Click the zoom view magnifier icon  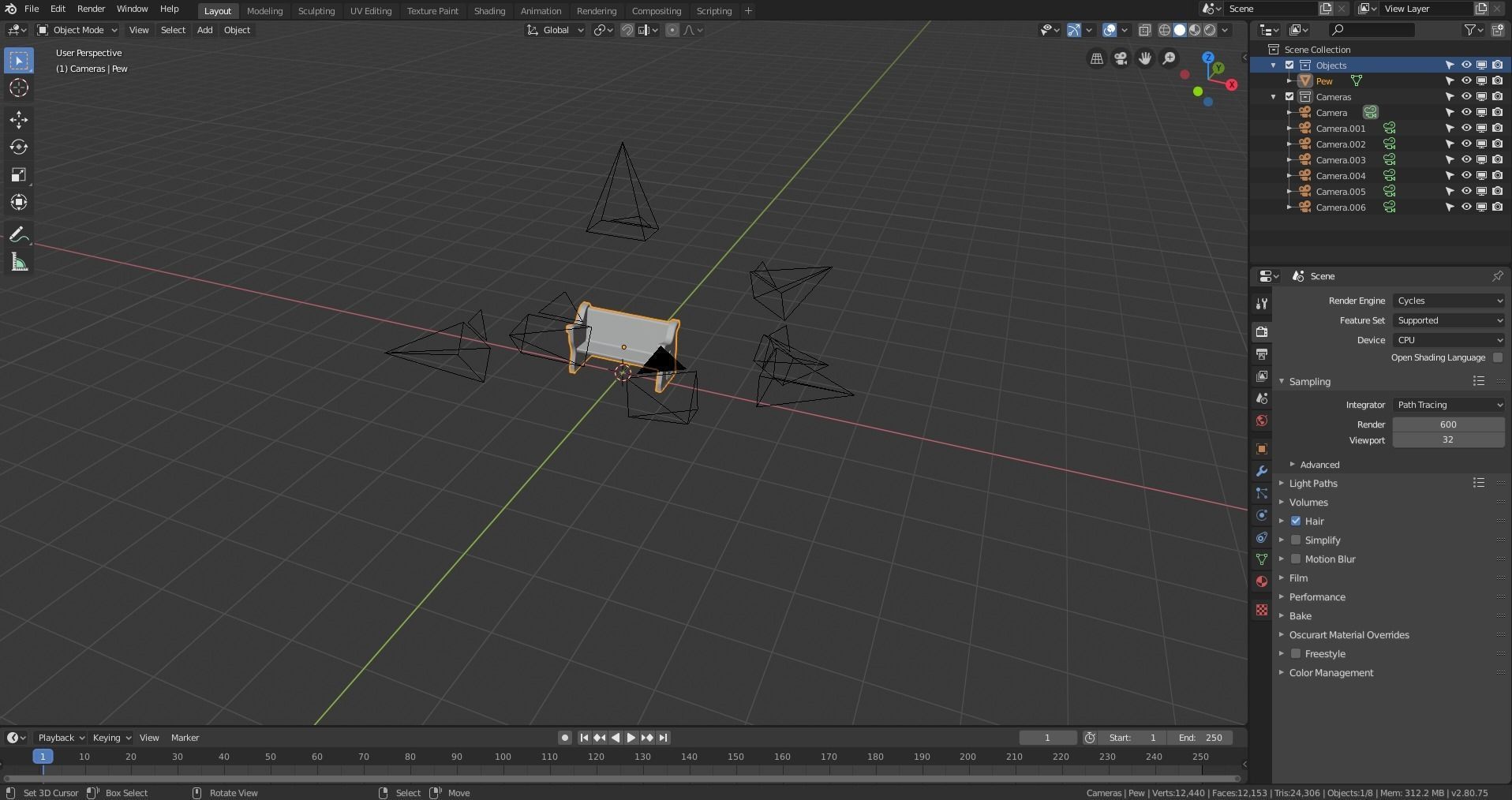(x=1169, y=58)
